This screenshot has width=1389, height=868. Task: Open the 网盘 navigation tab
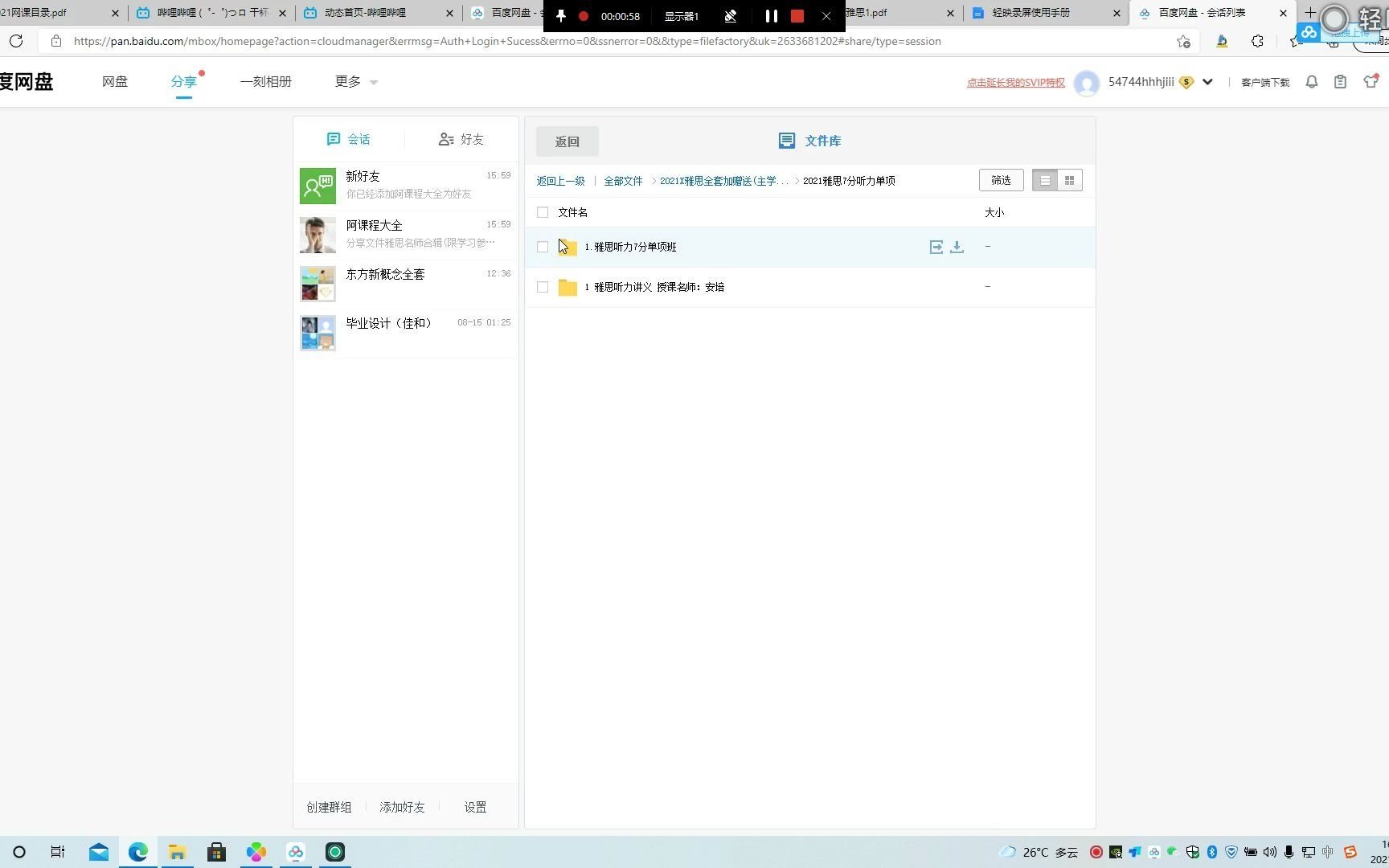point(115,82)
